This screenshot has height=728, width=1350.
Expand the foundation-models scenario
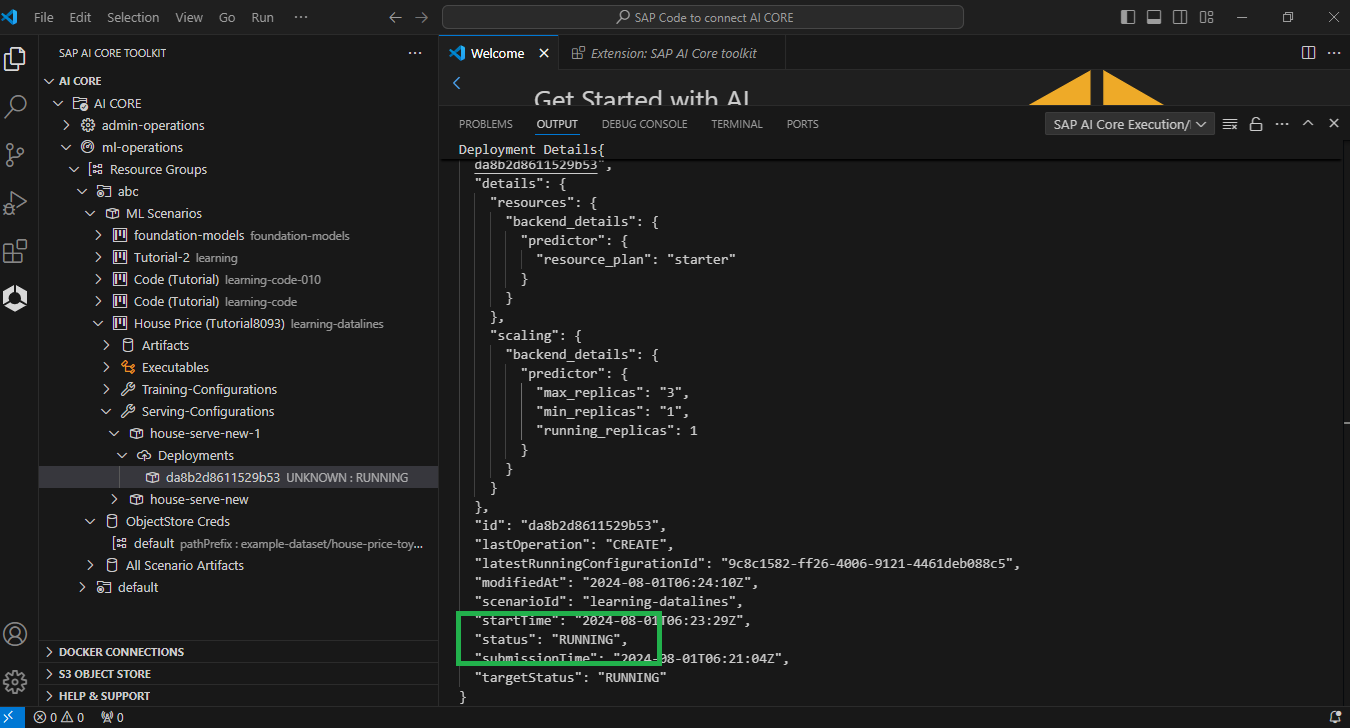pos(99,235)
